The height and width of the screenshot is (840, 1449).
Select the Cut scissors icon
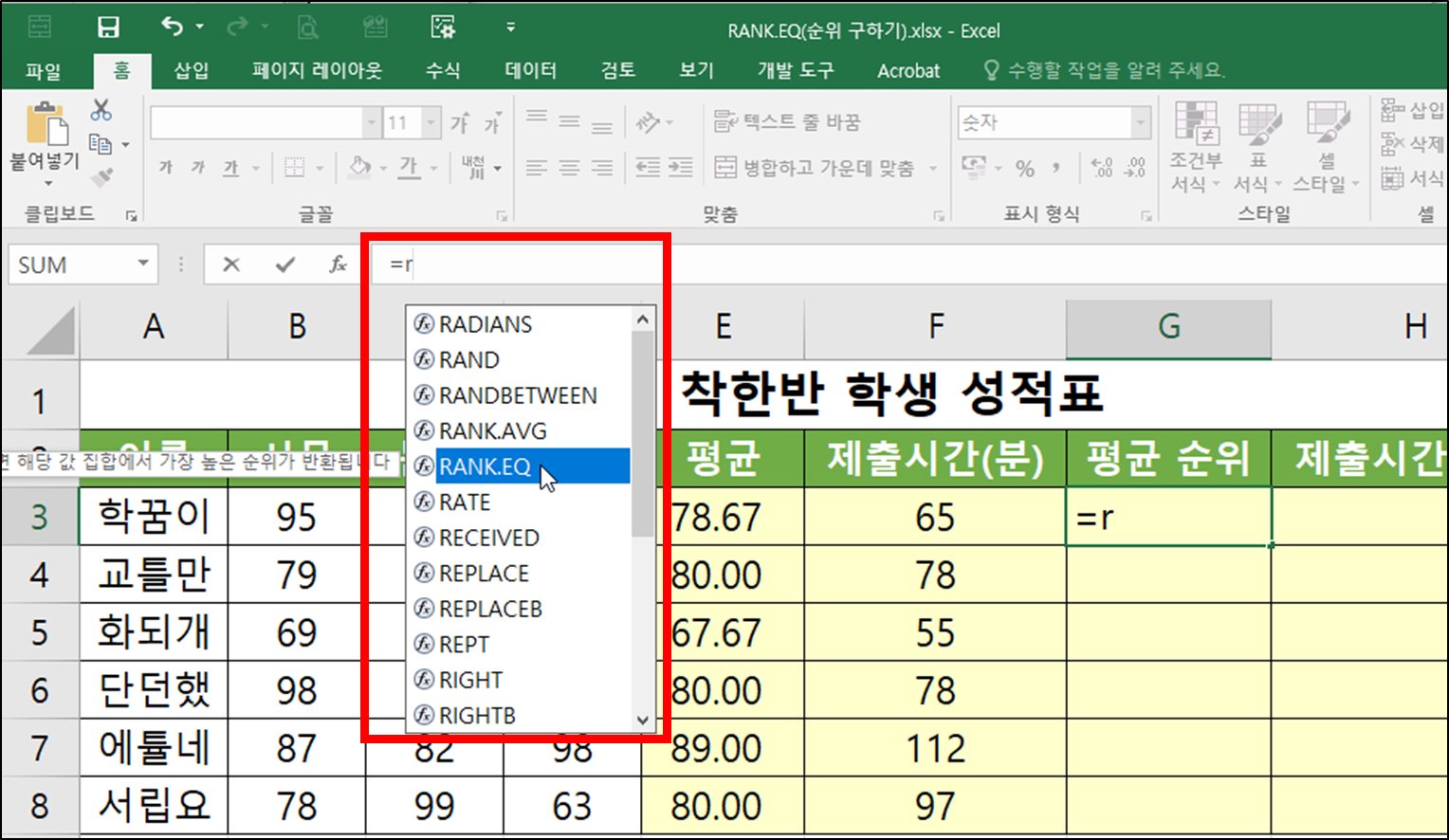click(101, 109)
